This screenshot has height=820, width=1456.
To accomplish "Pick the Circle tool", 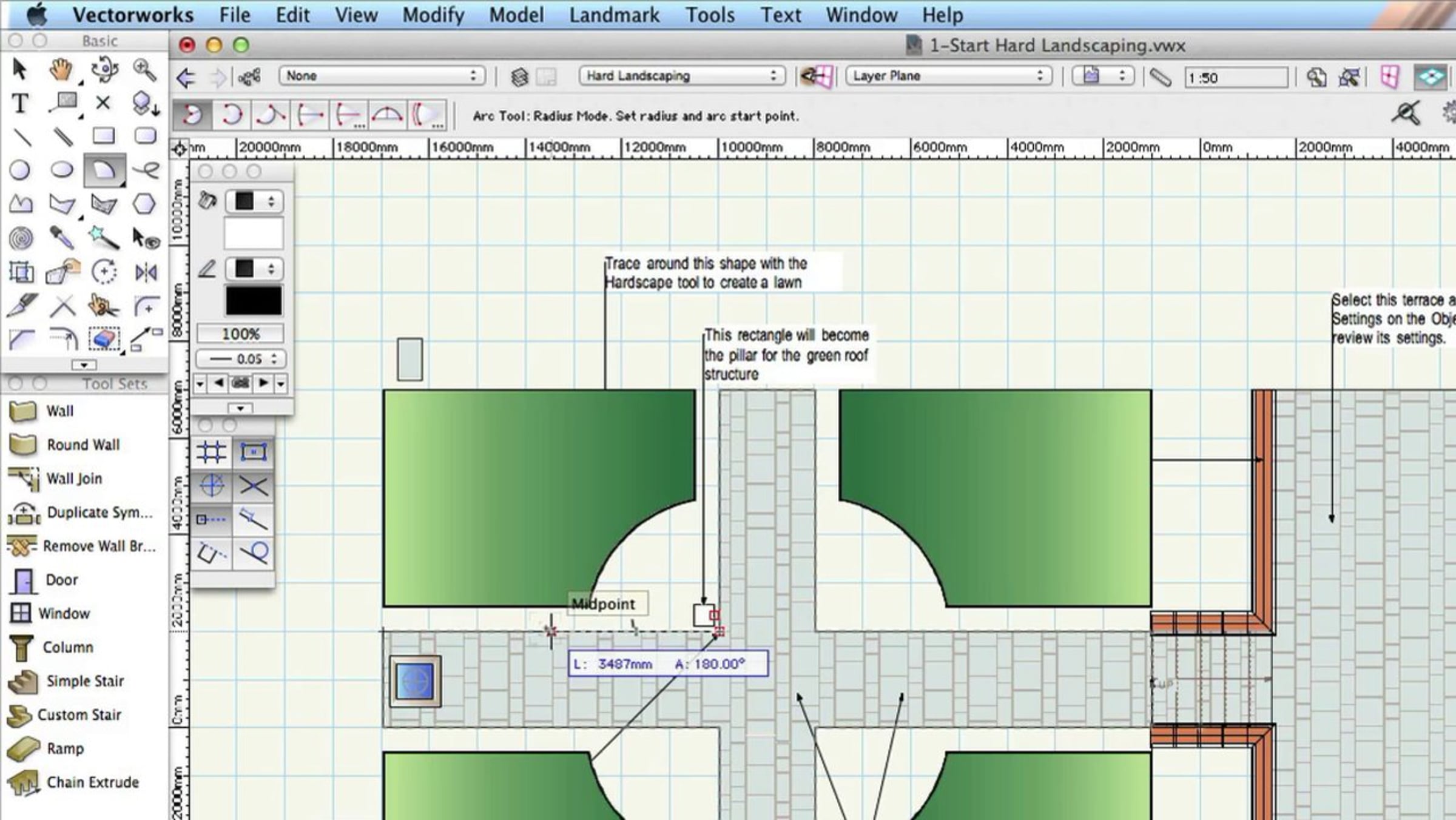I will point(20,170).
